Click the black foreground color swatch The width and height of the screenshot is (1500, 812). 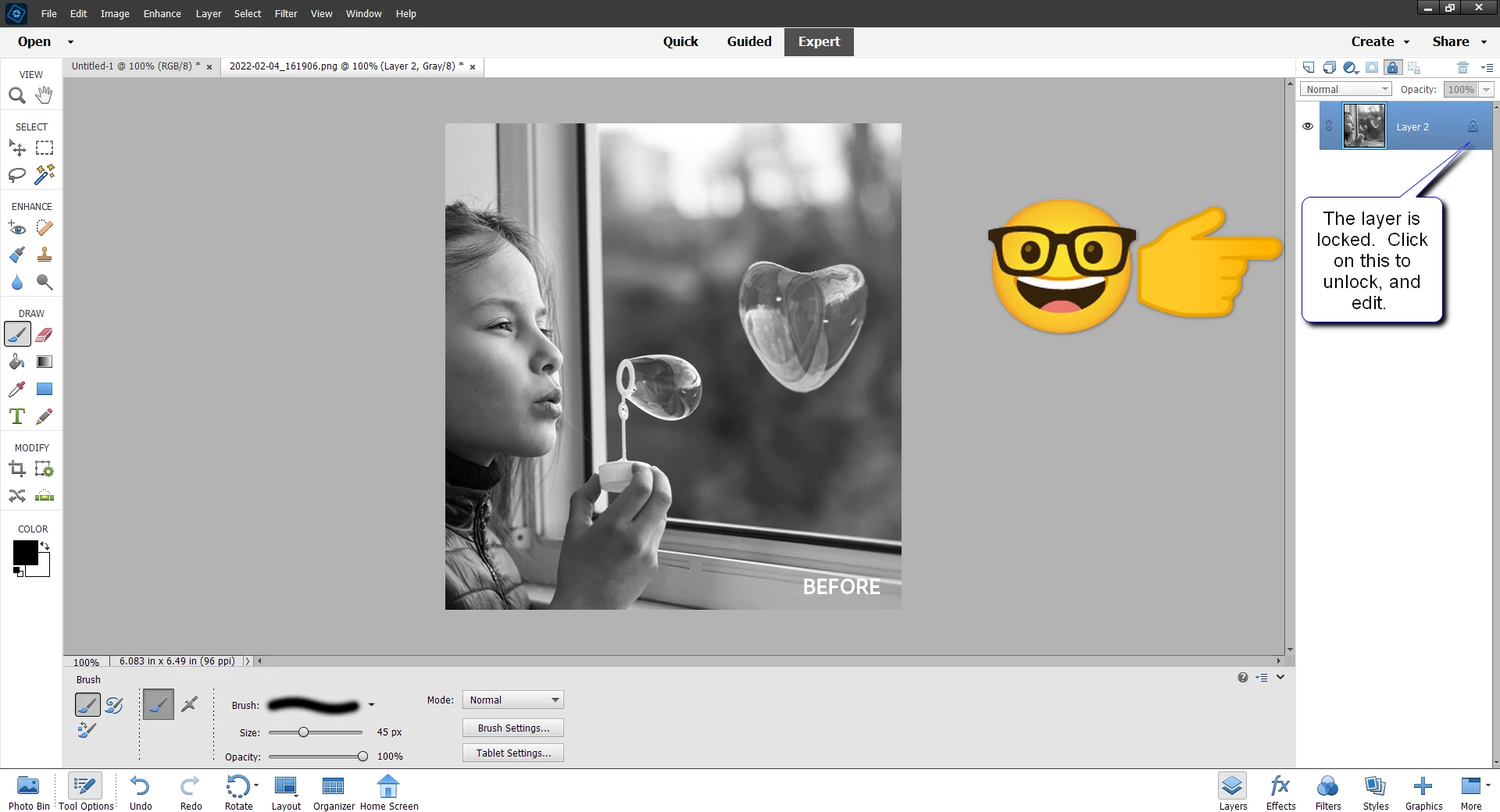[x=25, y=553]
